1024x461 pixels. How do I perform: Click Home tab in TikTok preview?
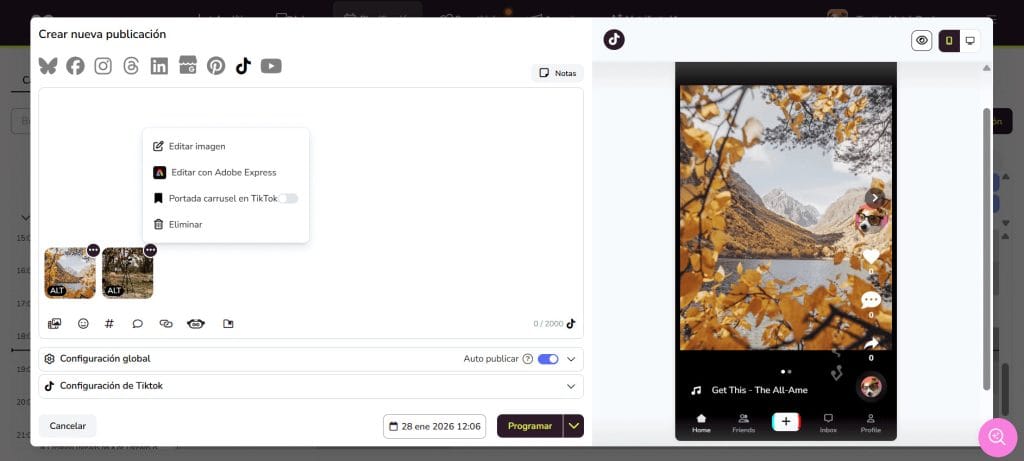(x=701, y=423)
